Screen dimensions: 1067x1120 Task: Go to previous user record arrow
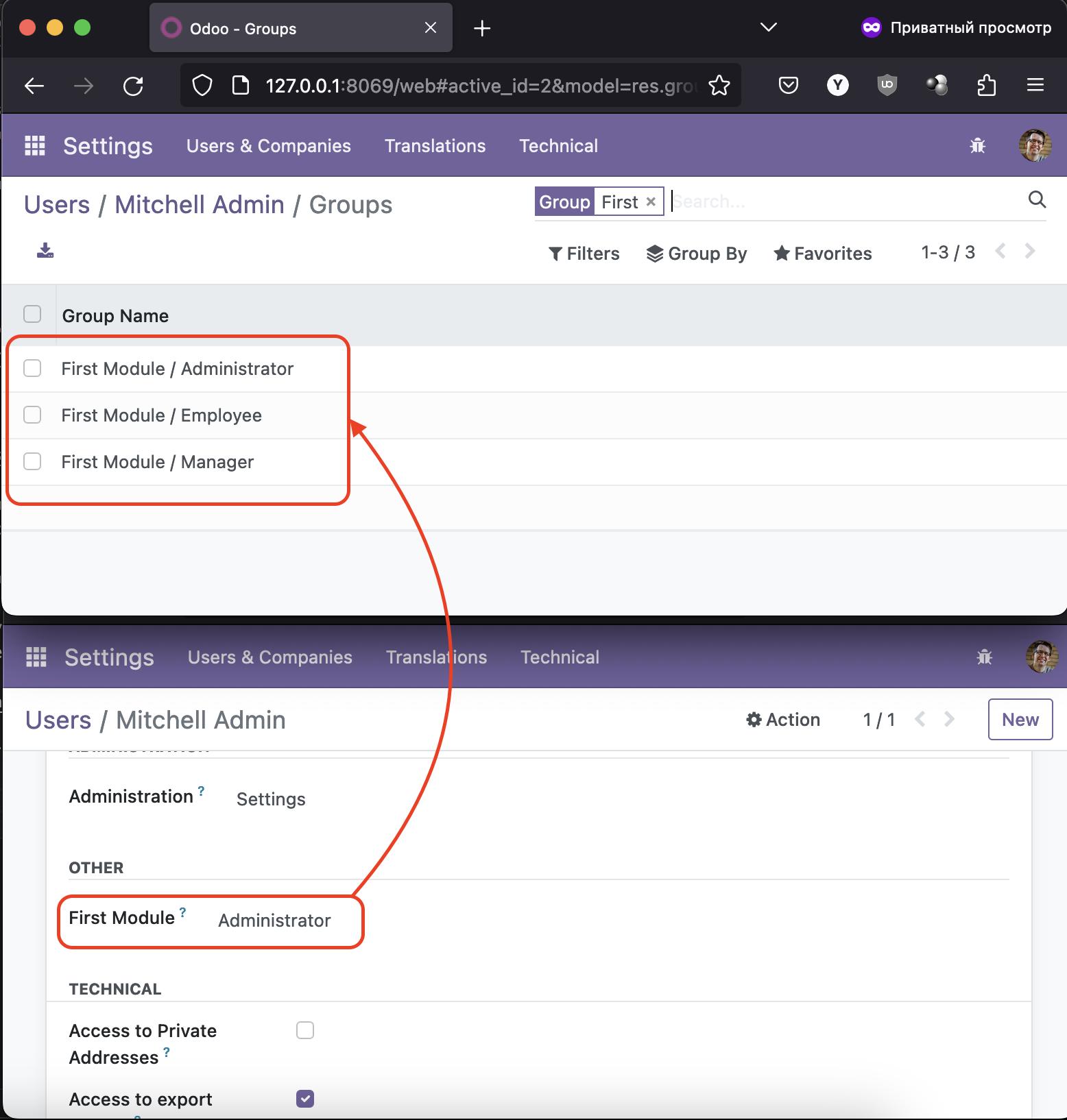[x=920, y=719]
